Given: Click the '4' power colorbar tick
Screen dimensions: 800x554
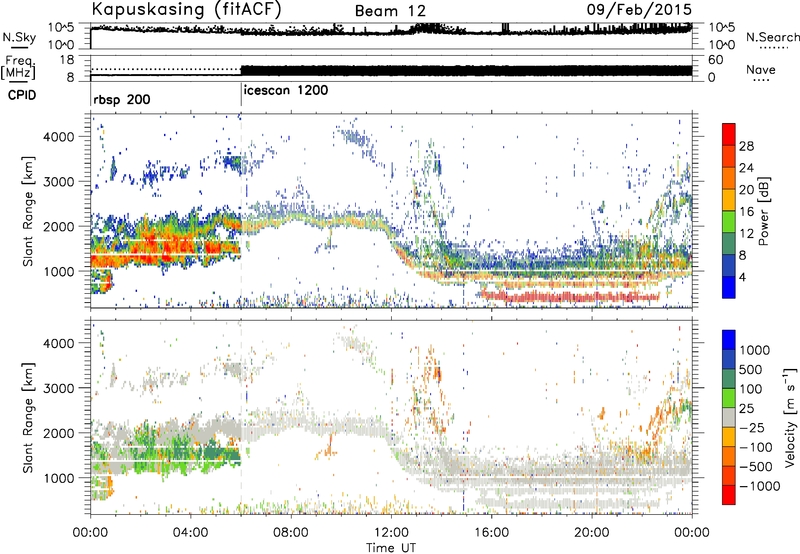Looking at the screenshot, I should (x=743, y=278).
